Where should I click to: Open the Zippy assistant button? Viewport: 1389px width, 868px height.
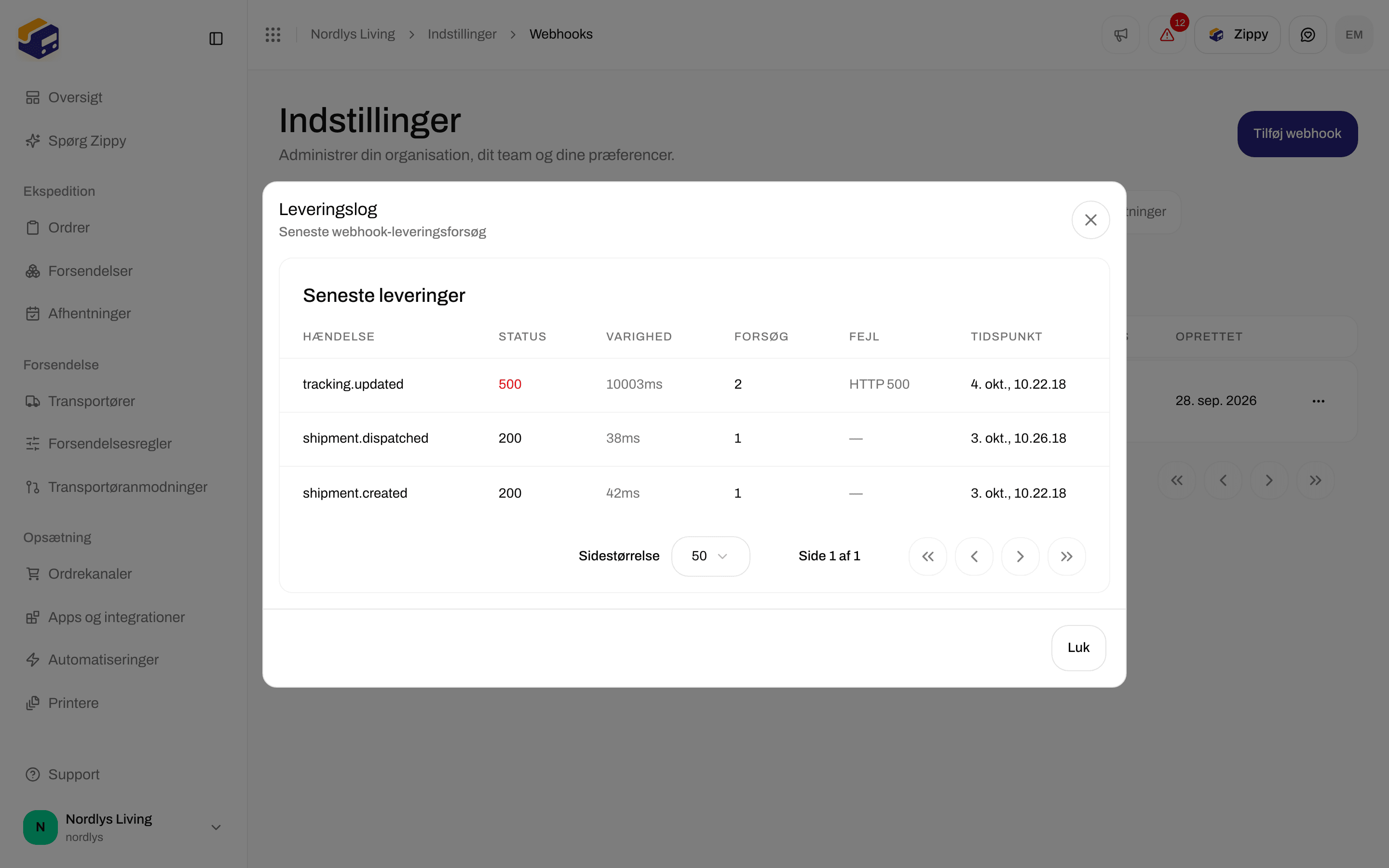1238,35
